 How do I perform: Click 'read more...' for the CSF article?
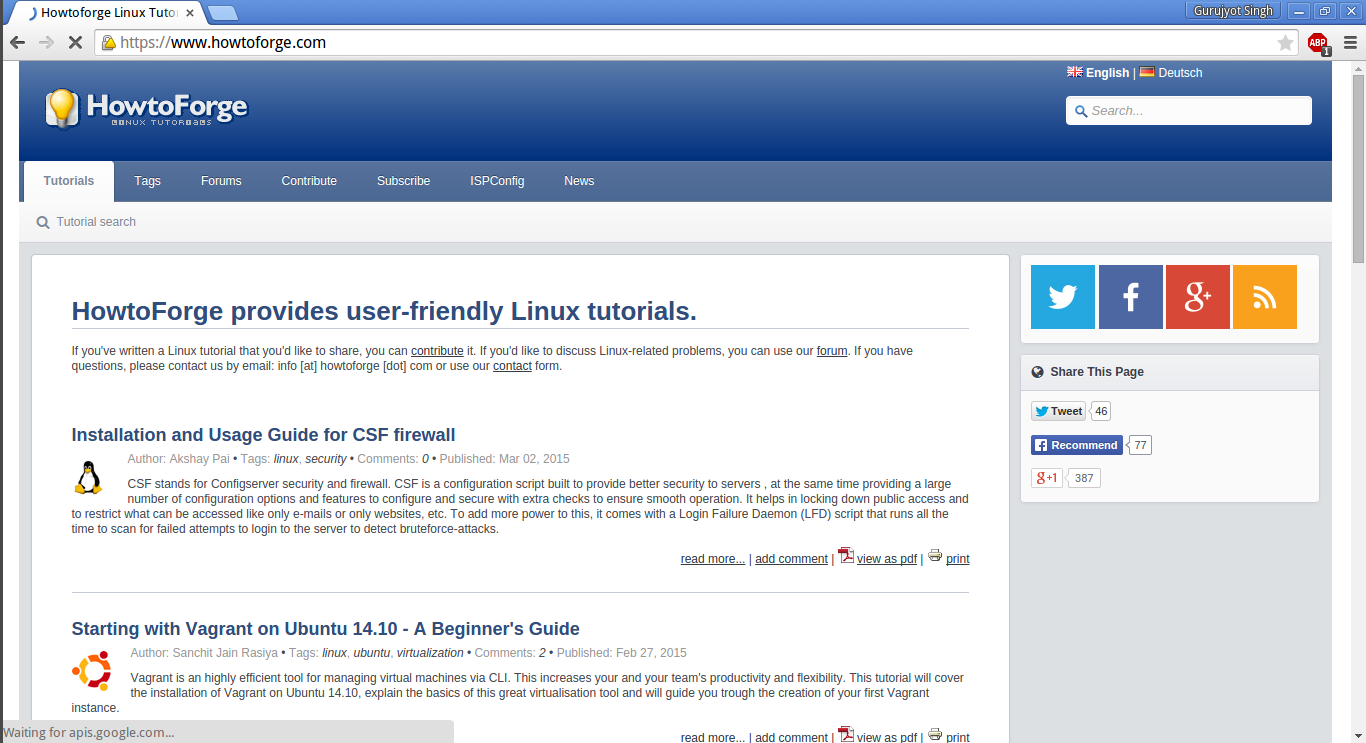pyautogui.click(x=713, y=559)
